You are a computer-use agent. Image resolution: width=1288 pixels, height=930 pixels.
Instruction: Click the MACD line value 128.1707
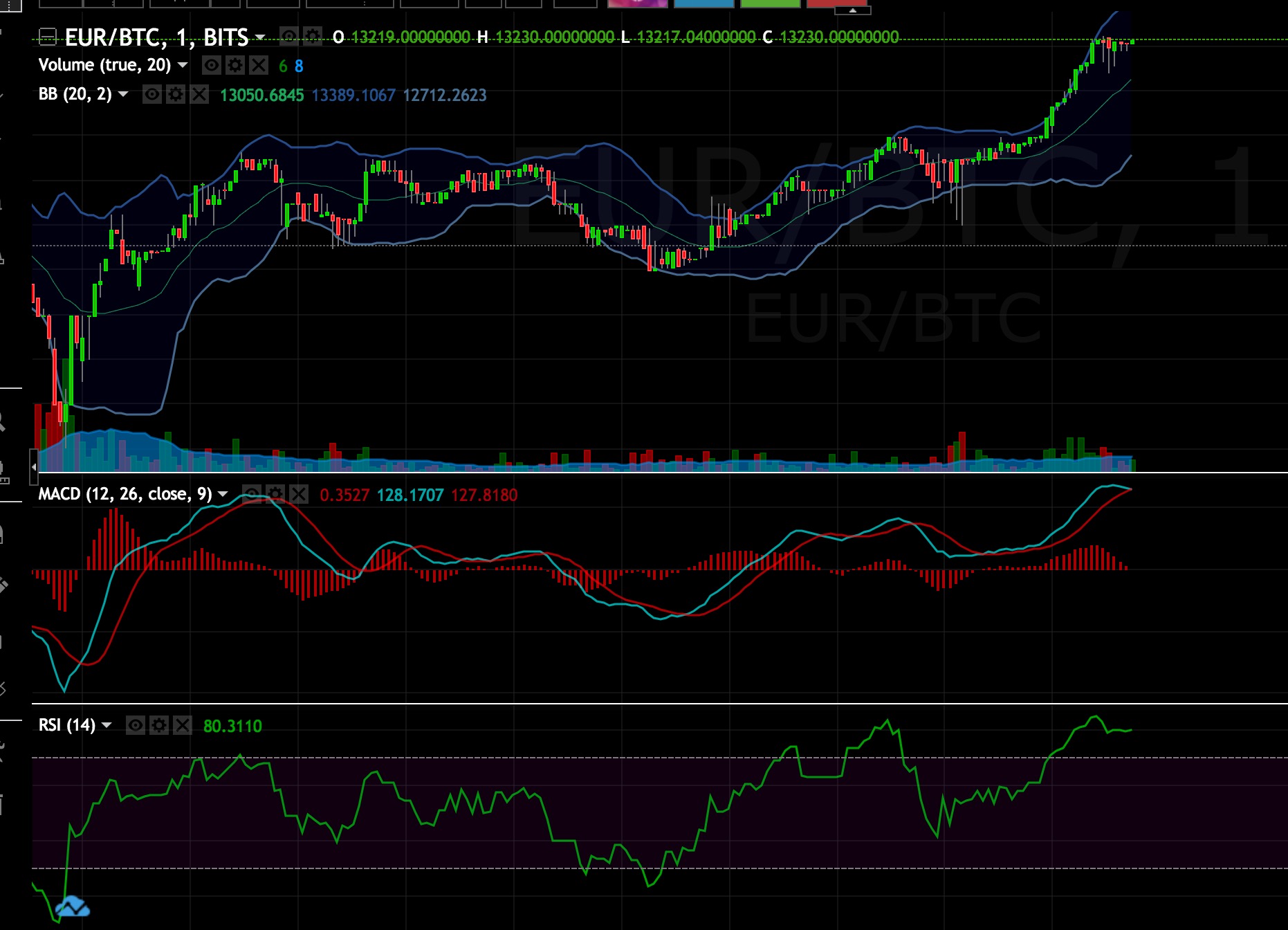click(x=410, y=495)
